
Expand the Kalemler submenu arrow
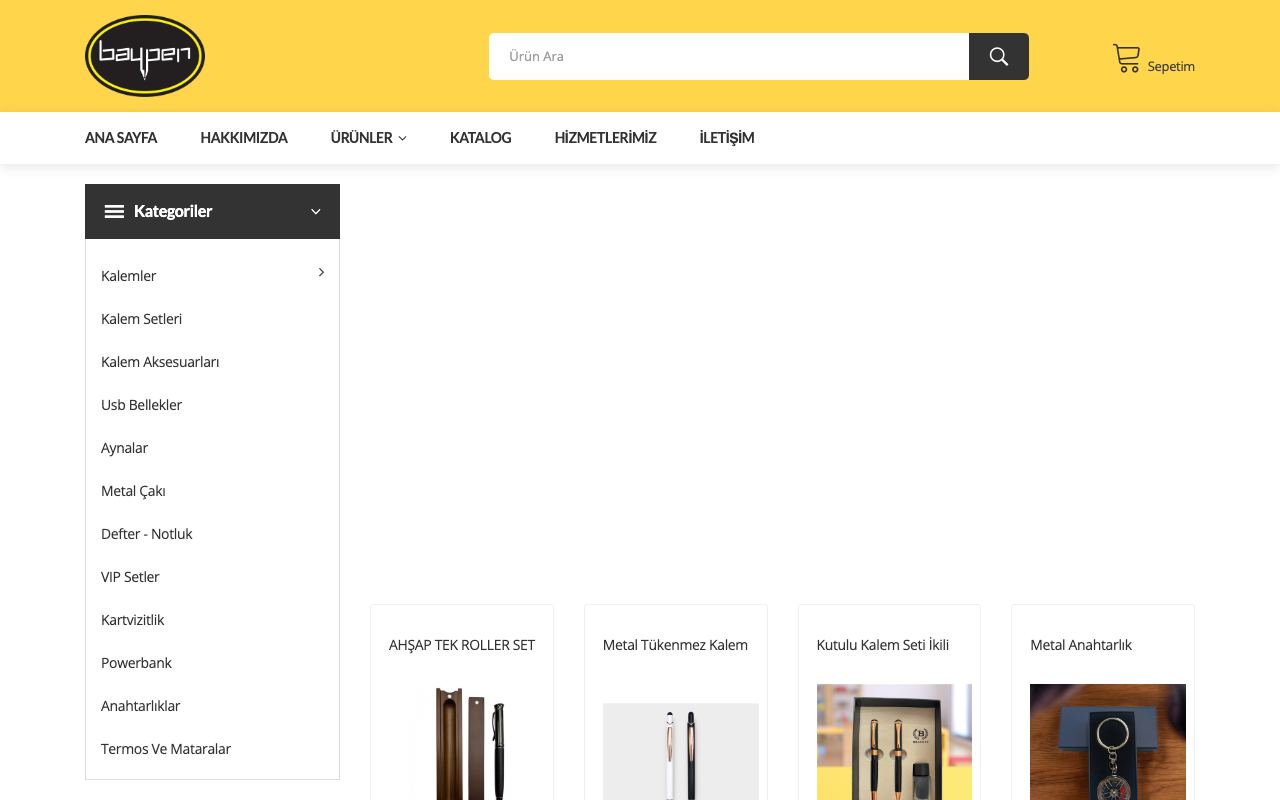pyautogui.click(x=321, y=272)
